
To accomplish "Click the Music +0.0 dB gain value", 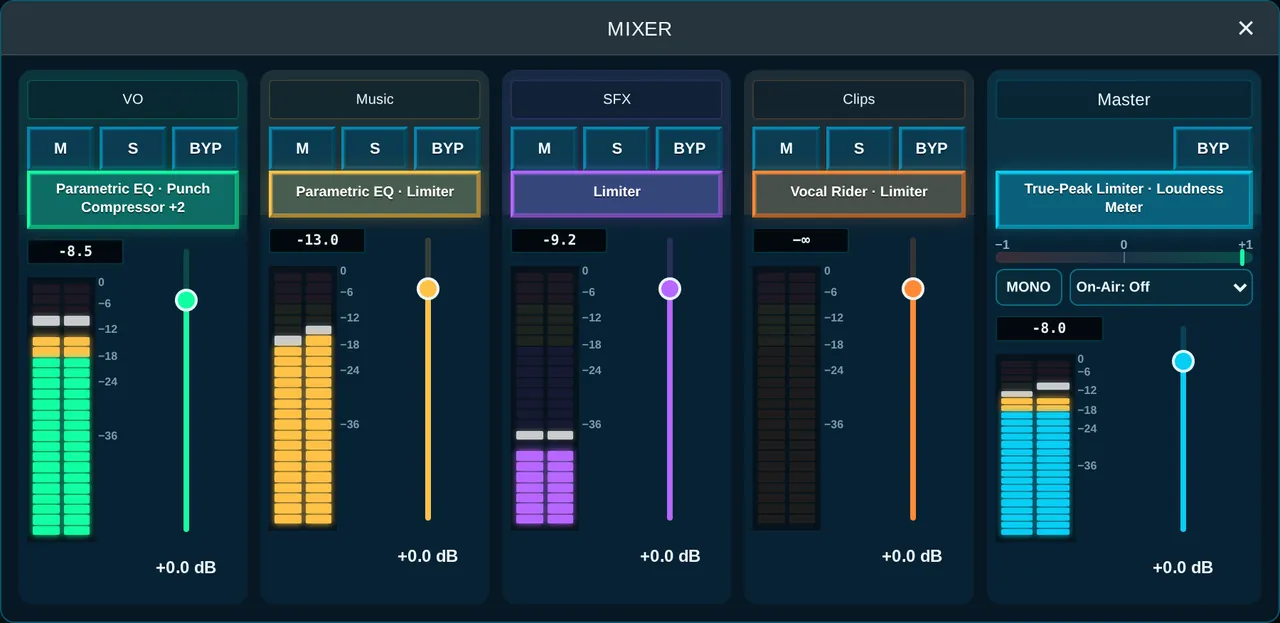I will (x=428, y=557).
